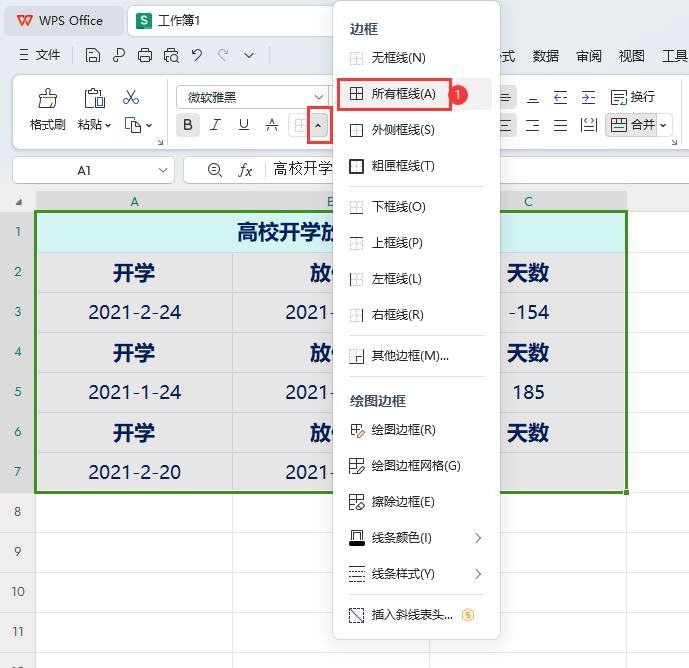
Task: Click the Name Box showing A1
Action: coord(94,170)
